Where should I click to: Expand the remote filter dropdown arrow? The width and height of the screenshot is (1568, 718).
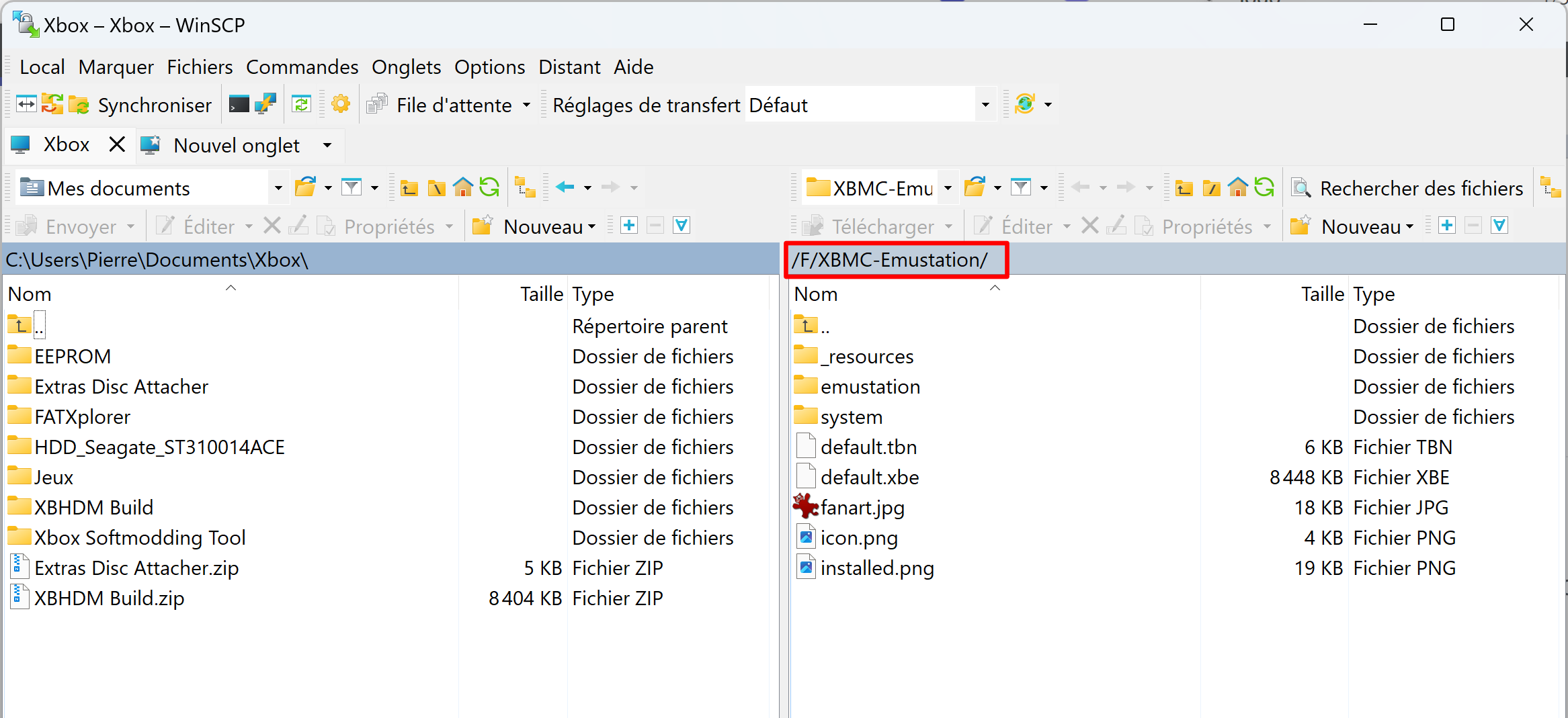pos(1044,188)
